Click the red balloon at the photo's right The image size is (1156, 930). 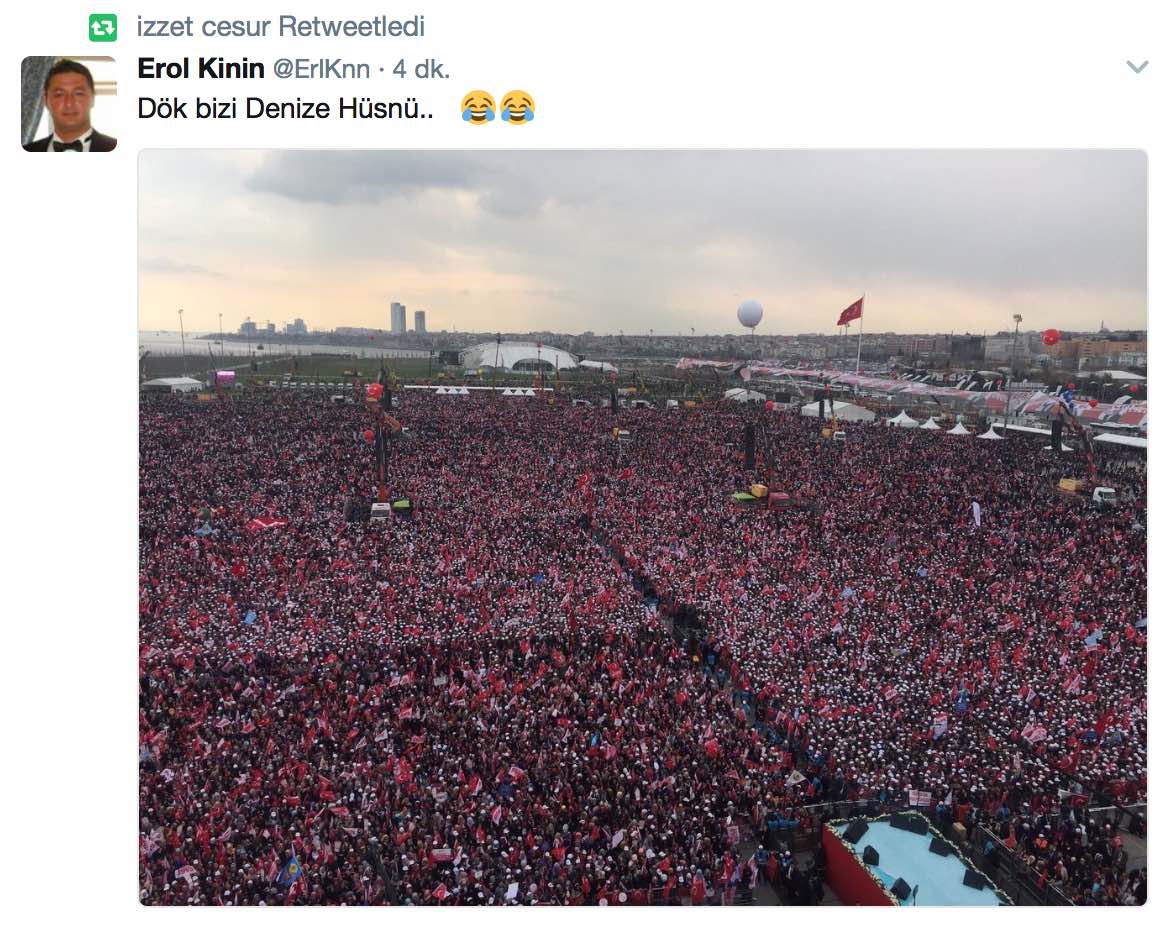click(x=1051, y=337)
